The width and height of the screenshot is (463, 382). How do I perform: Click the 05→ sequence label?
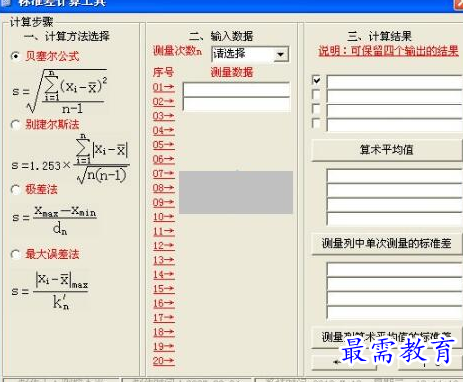(164, 145)
